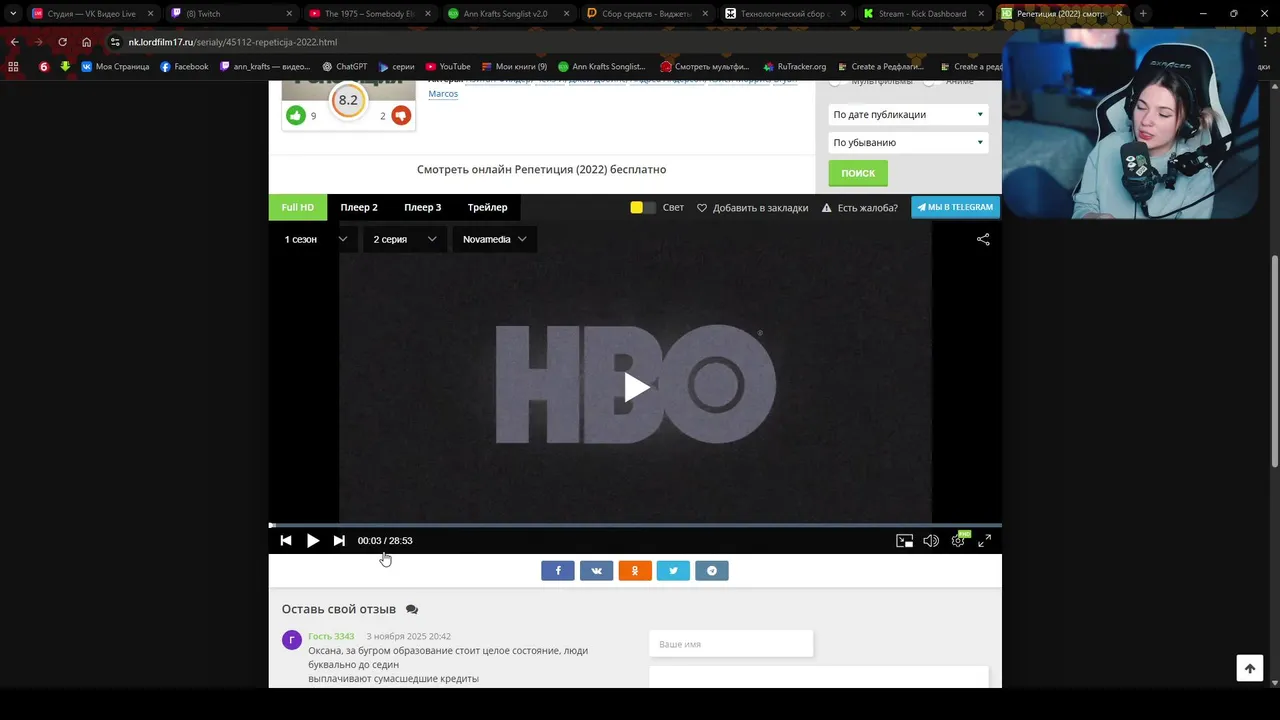Share the page on Facebook

pyautogui.click(x=558, y=571)
